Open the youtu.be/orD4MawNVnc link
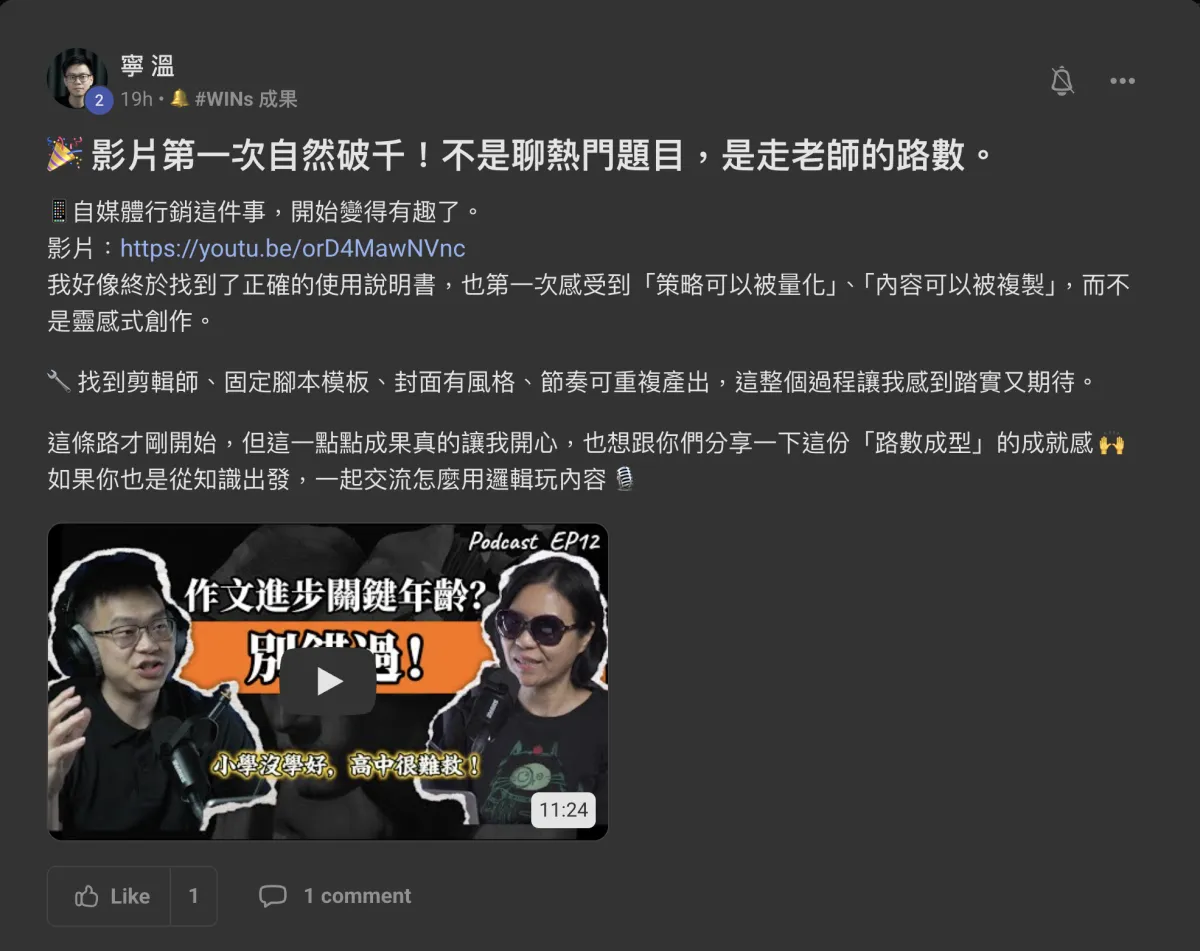This screenshot has height=951, width=1200. point(293,248)
